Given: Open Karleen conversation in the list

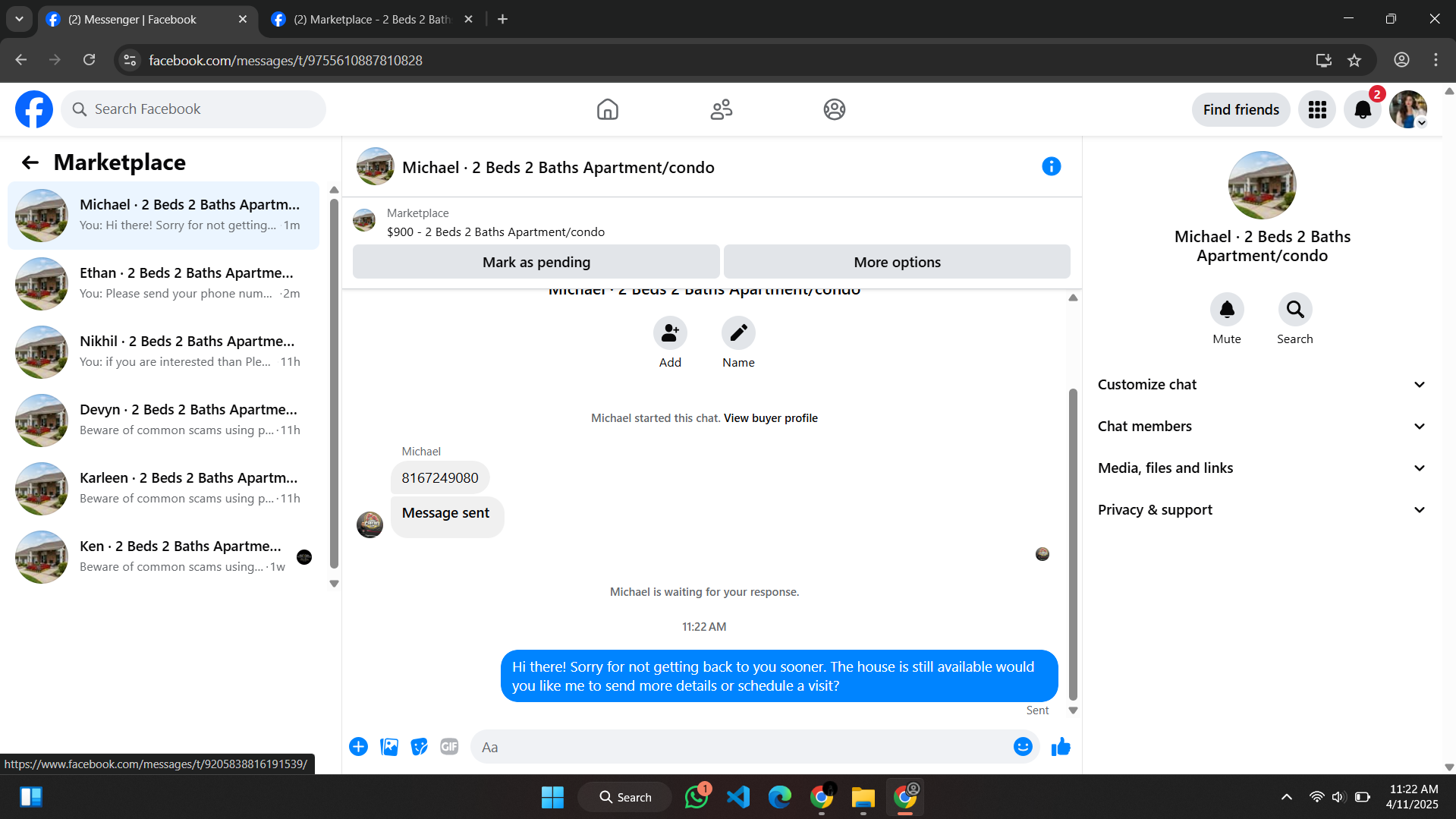Looking at the screenshot, I should 163,489.
